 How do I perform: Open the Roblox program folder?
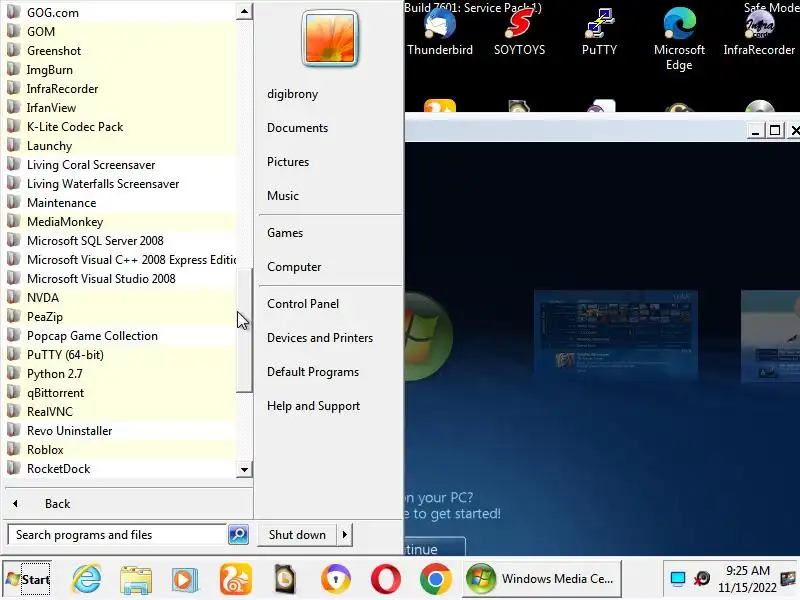click(120, 449)
